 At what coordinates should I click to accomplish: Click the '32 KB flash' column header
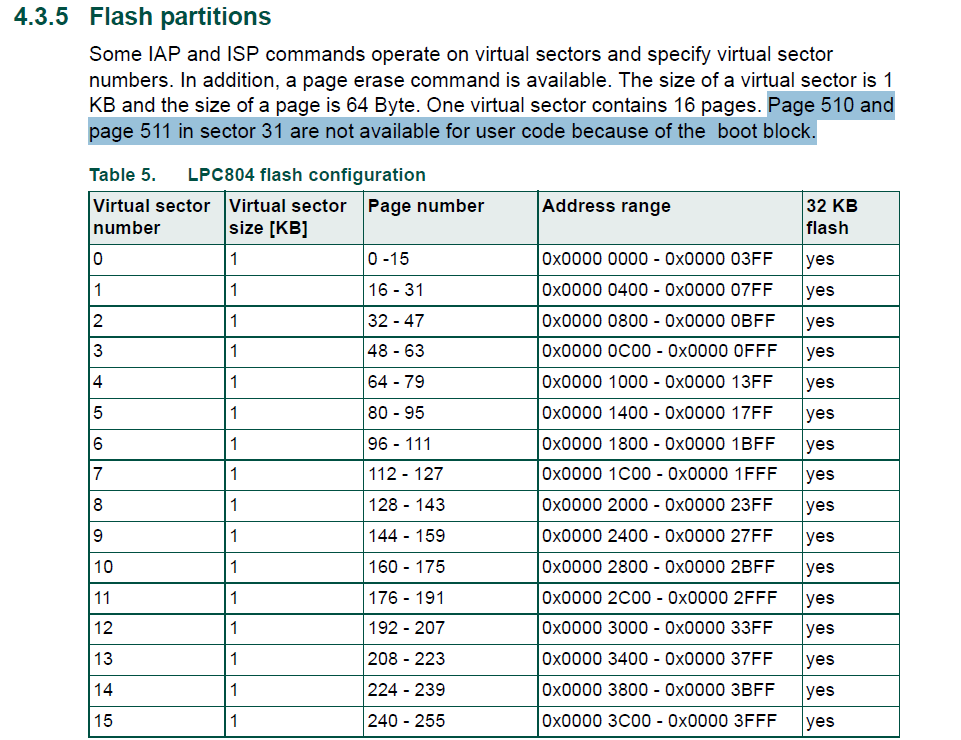851,217
